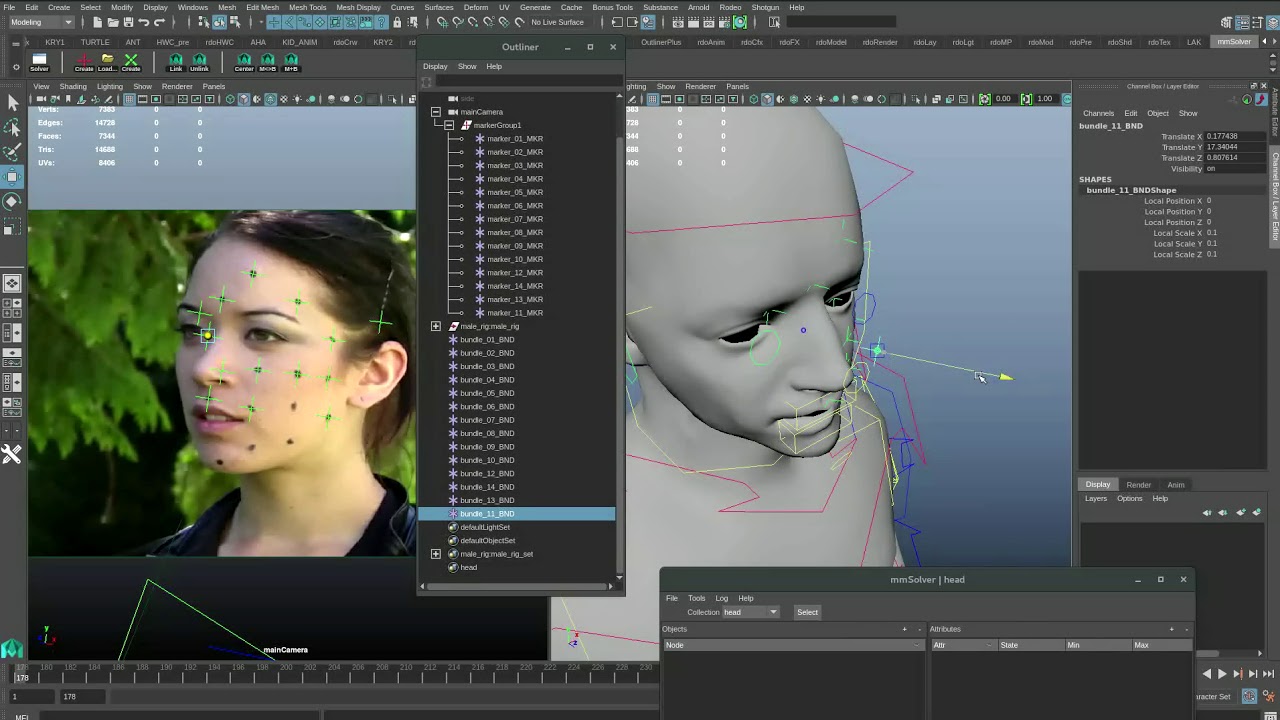The height and width of the screenshot is (720, 1280).
Task: Open the Collection head dropdown in mmSolver
Action: pos(750,612)
